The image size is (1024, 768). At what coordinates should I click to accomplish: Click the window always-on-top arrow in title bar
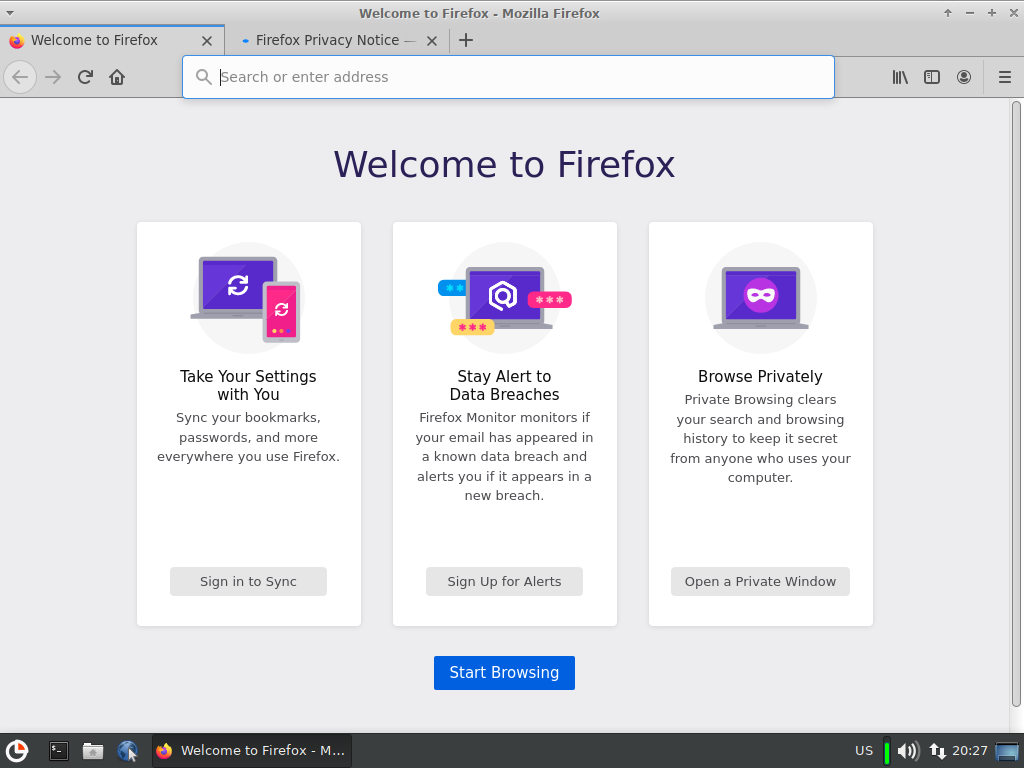948,13
